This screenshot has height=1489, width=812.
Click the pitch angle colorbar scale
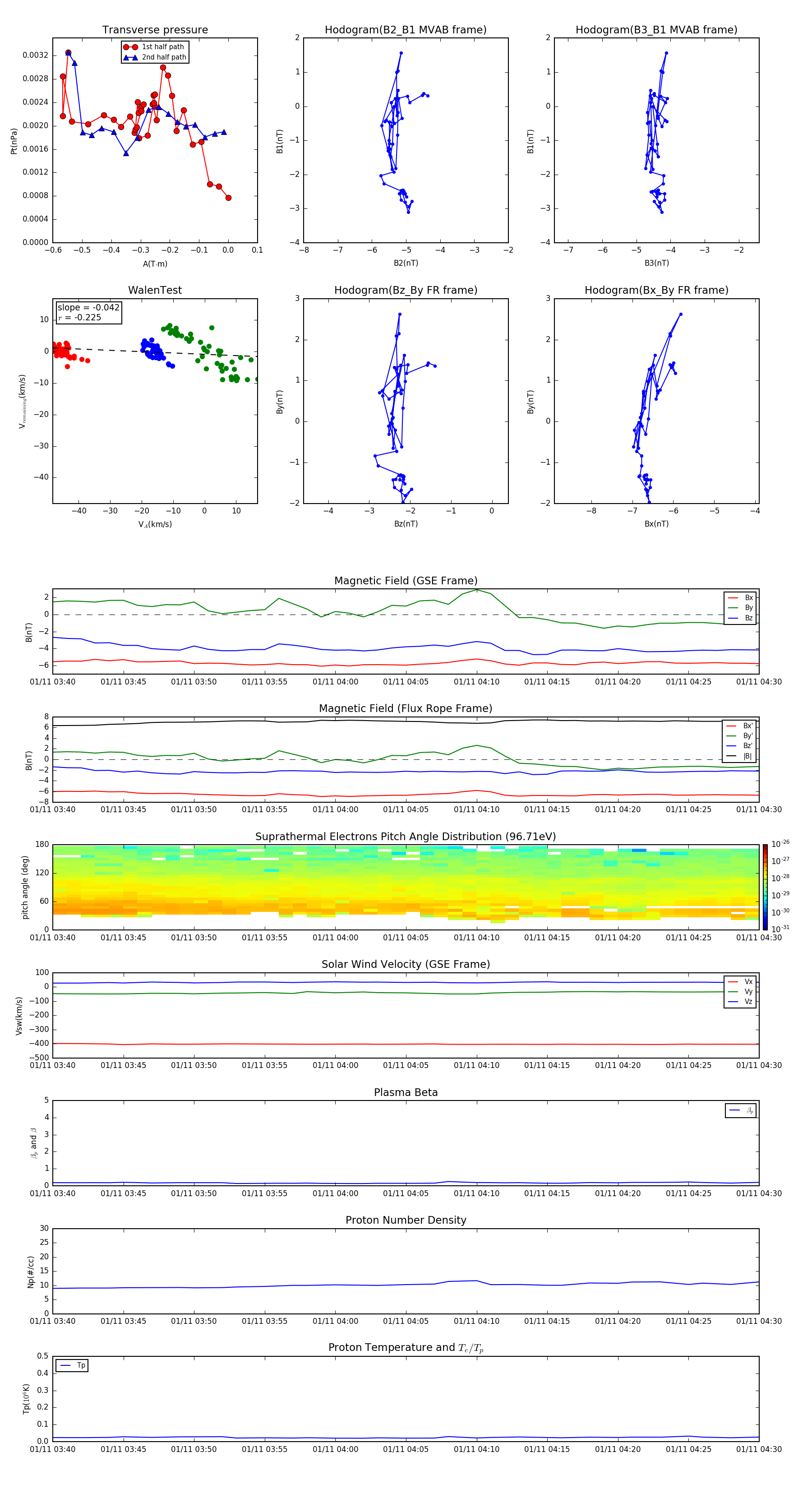tap(765, 887)
